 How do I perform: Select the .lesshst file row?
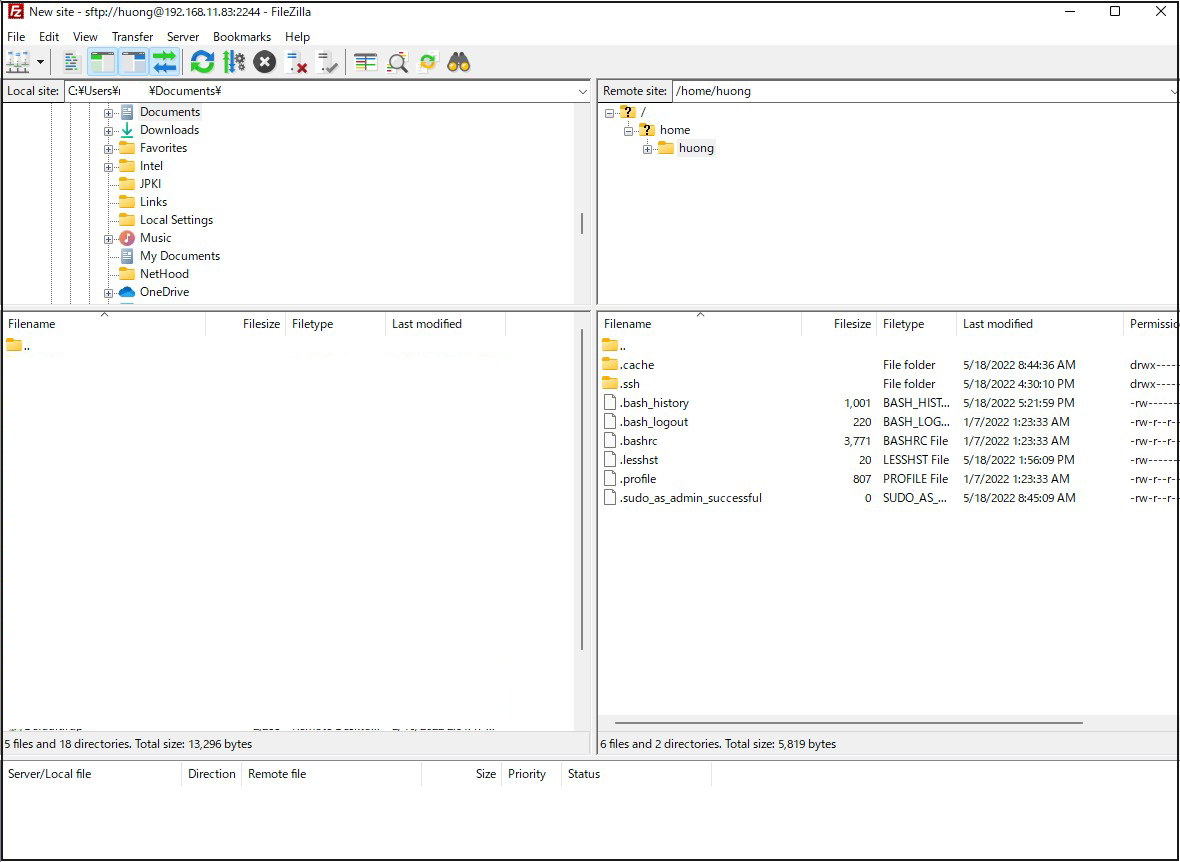click(888, 460)
